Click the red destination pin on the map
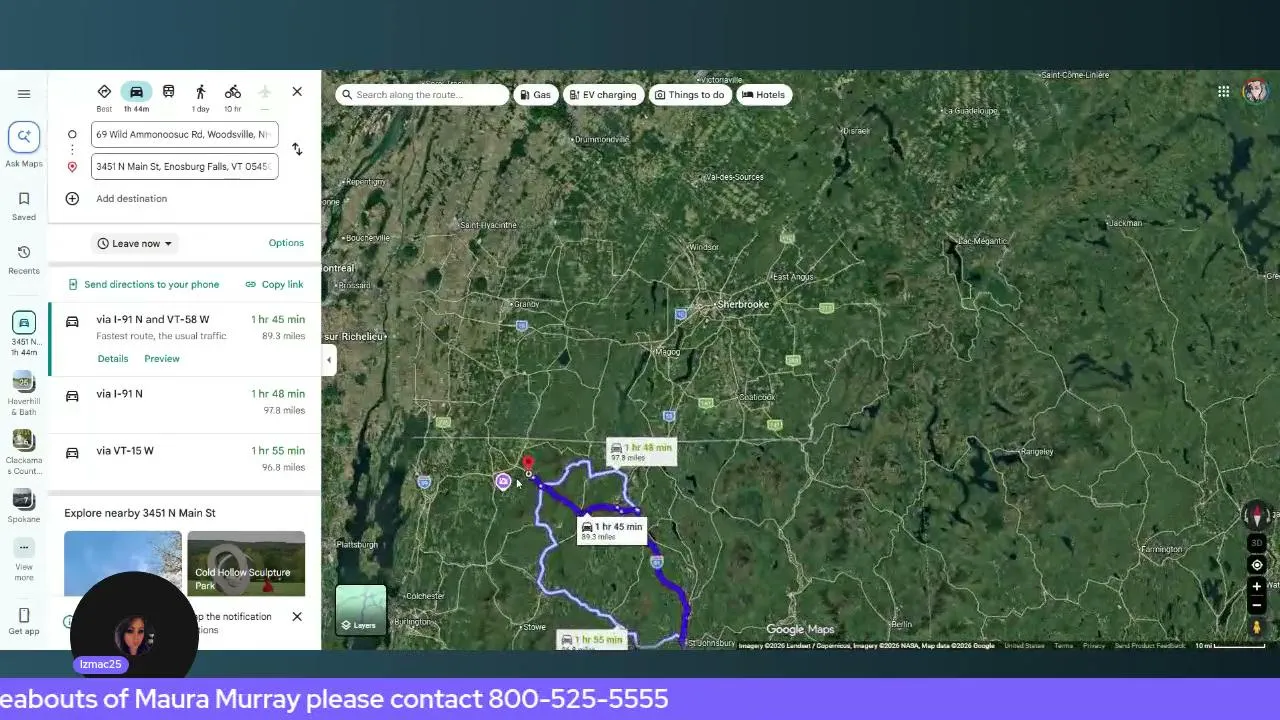This screenshot has width=1280, height=720. click(x=528, y=465)
